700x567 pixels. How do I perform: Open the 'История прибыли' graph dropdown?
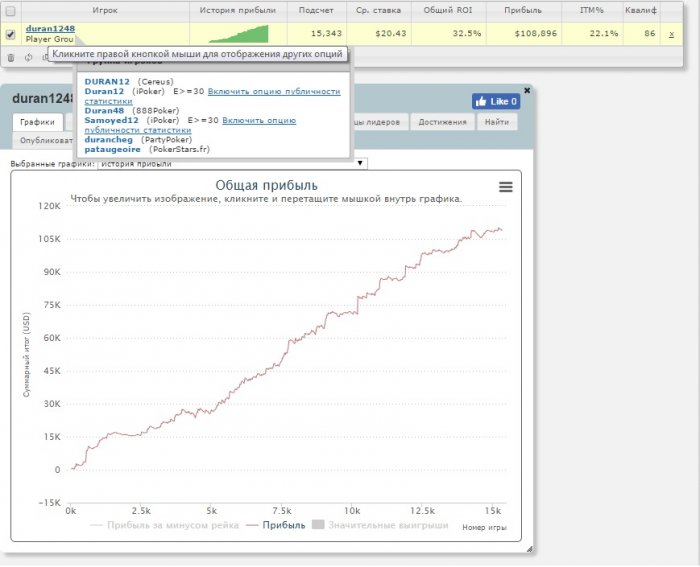tap(232, 163)
